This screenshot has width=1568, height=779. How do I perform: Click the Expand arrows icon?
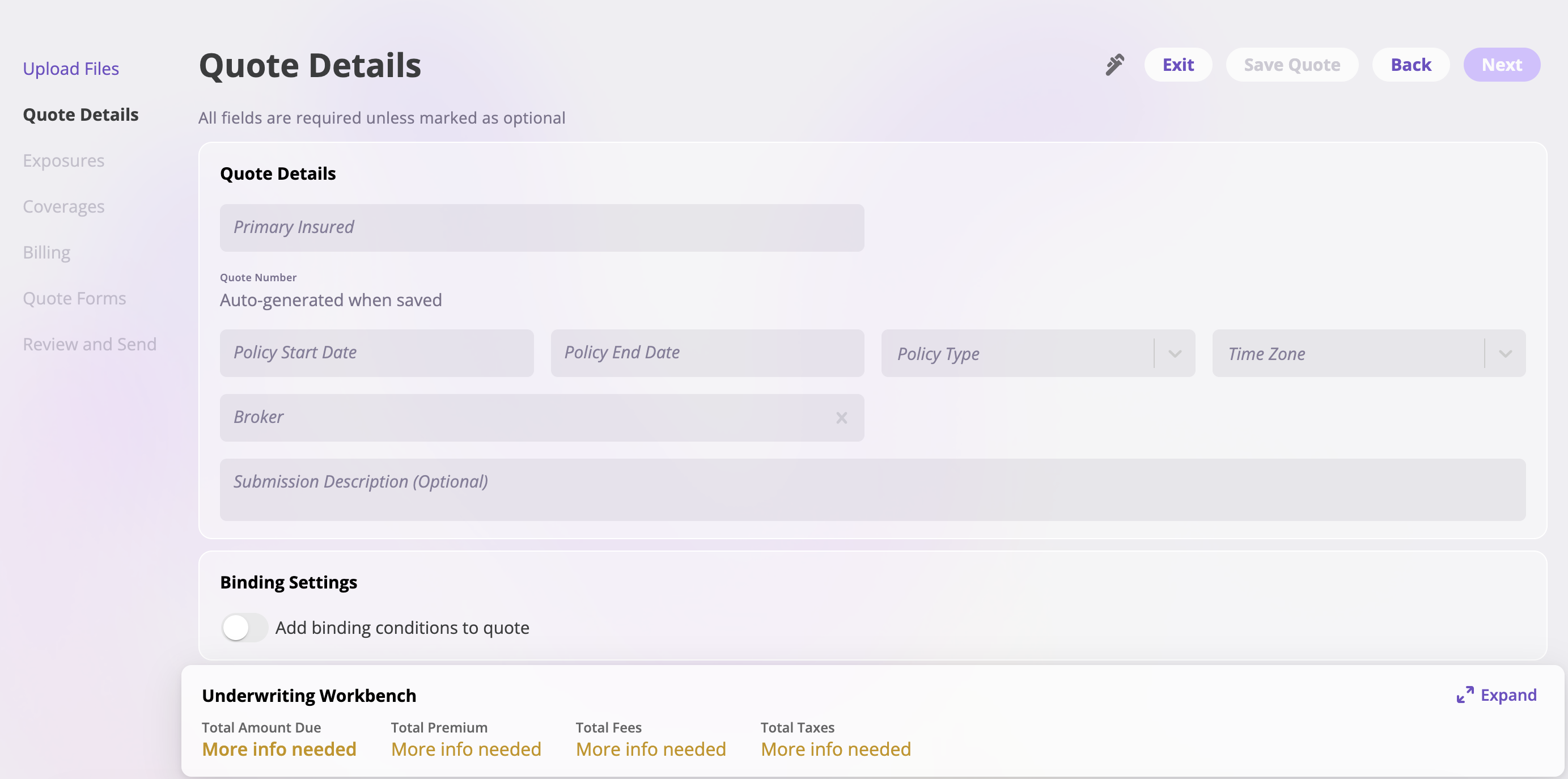[1464, 695]
